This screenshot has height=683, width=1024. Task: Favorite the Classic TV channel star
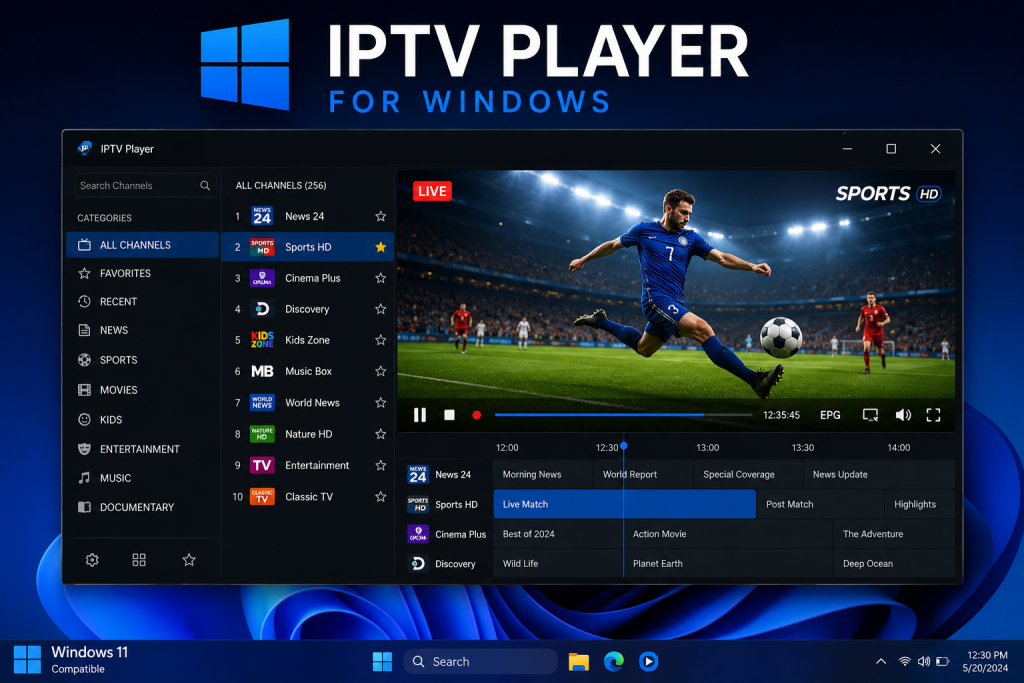(x=381, y=496)
